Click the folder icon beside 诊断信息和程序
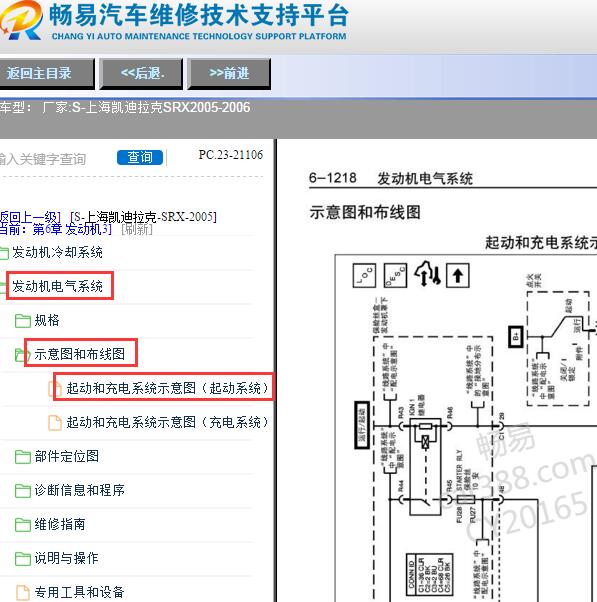597x602 pixels. [x=23, y=491]
